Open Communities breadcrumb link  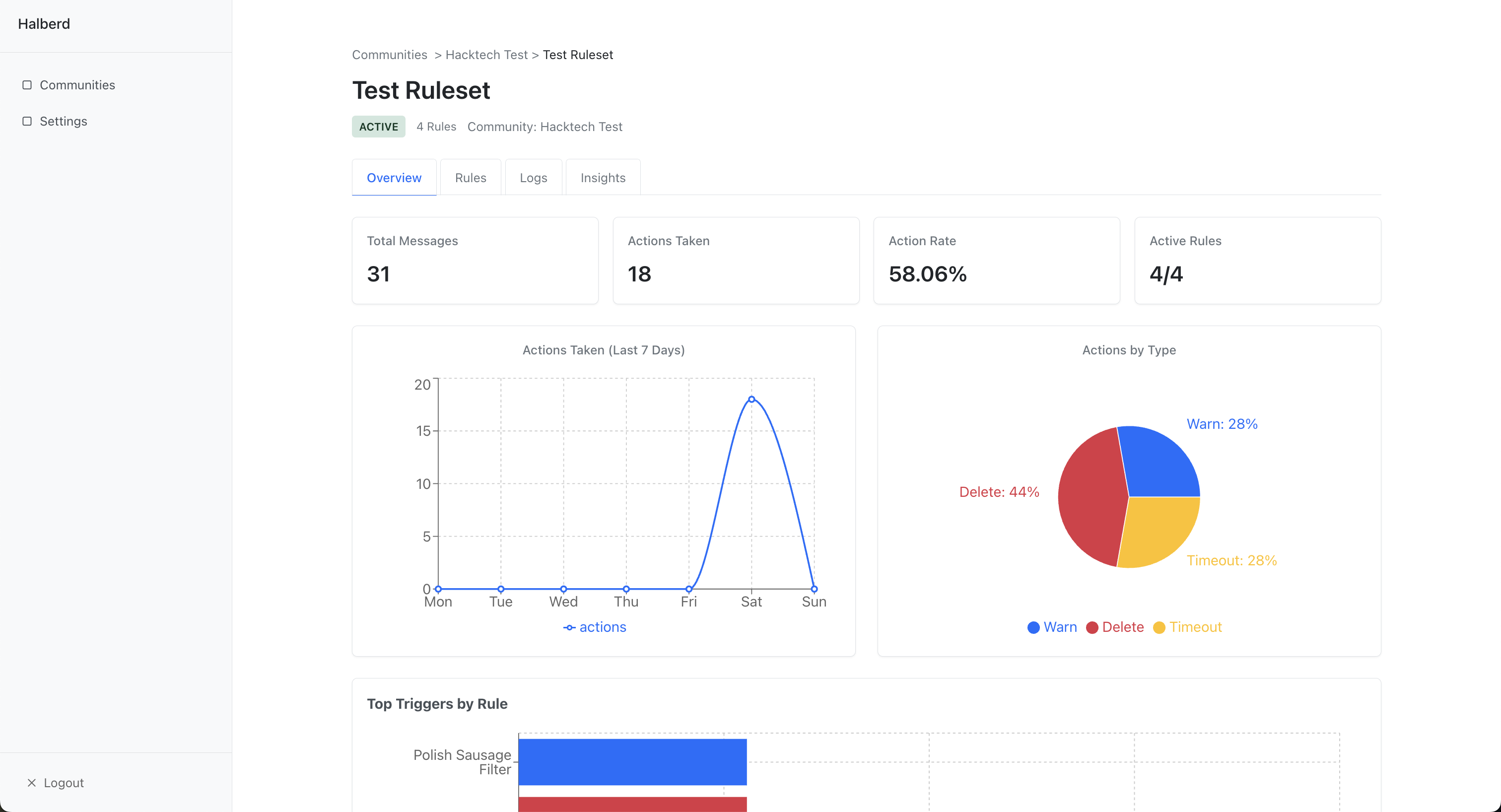pos(389,55)
